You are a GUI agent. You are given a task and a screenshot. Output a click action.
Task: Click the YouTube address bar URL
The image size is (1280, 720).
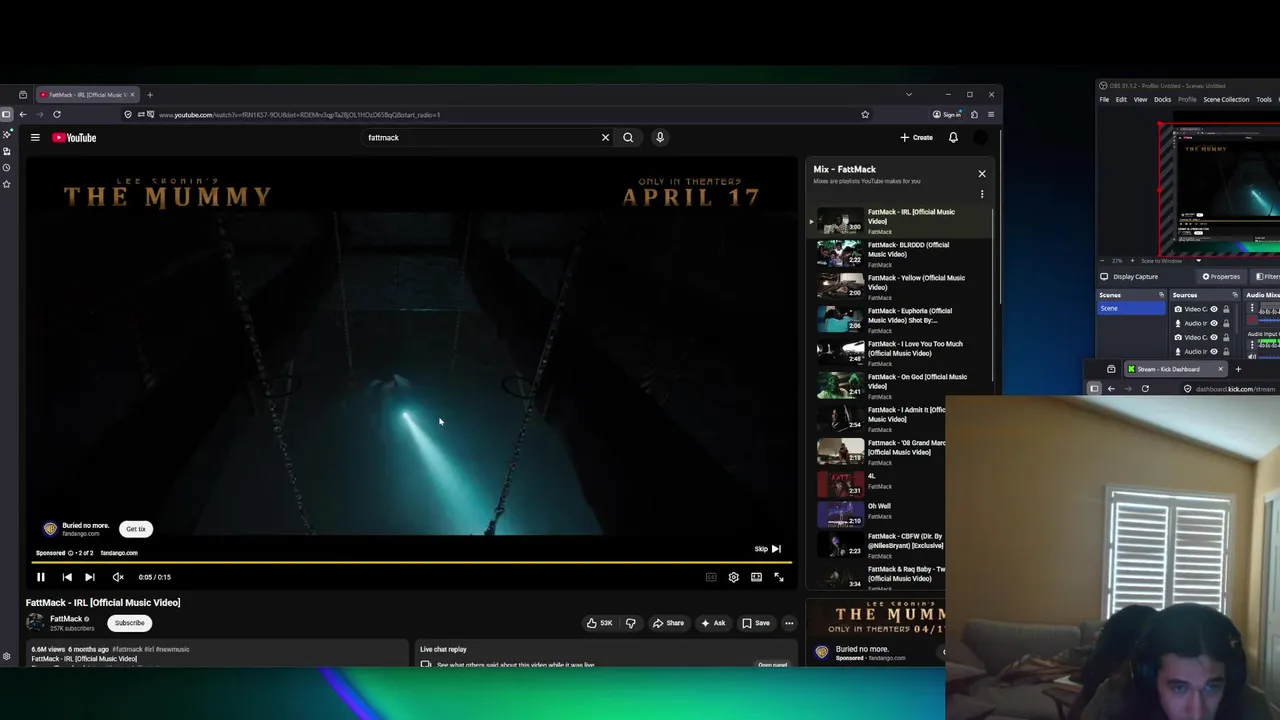coord(300,115)
